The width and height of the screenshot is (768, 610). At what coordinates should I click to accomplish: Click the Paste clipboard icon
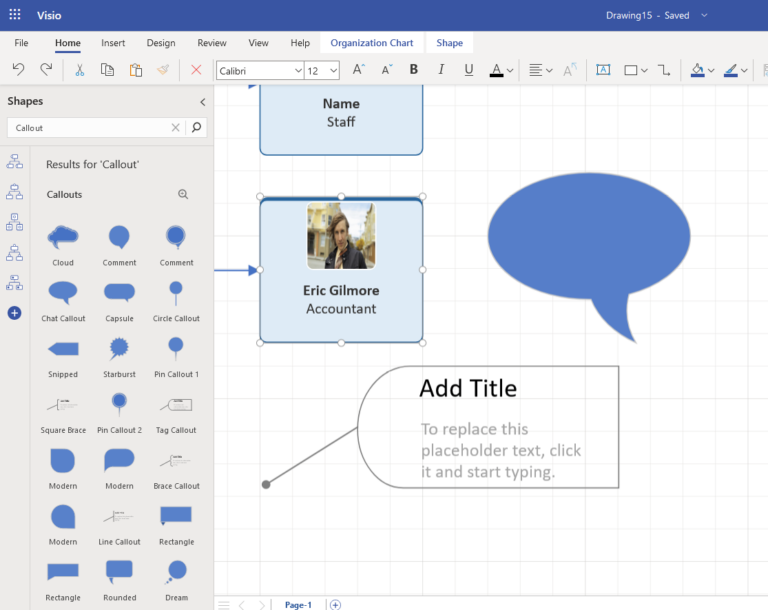click(136, 70)
